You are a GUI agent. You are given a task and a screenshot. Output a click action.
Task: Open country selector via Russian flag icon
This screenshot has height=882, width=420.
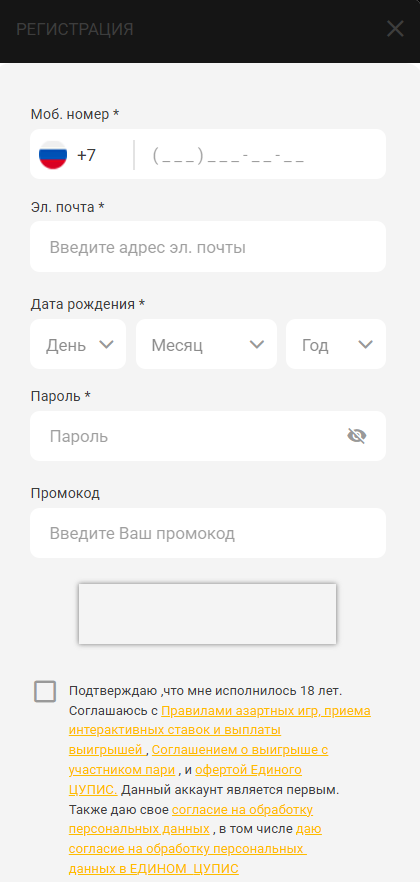point(53,155)
